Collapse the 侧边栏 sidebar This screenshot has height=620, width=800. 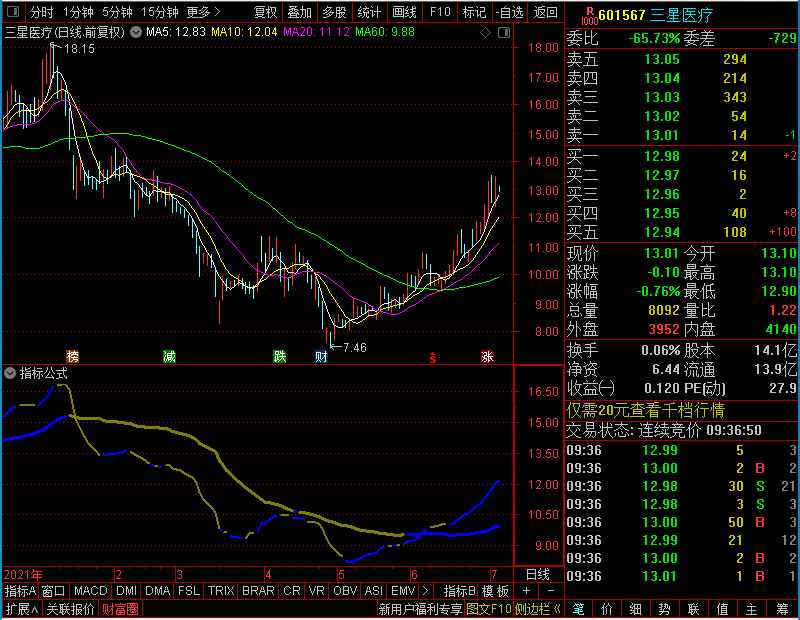(x=538, y=609)
